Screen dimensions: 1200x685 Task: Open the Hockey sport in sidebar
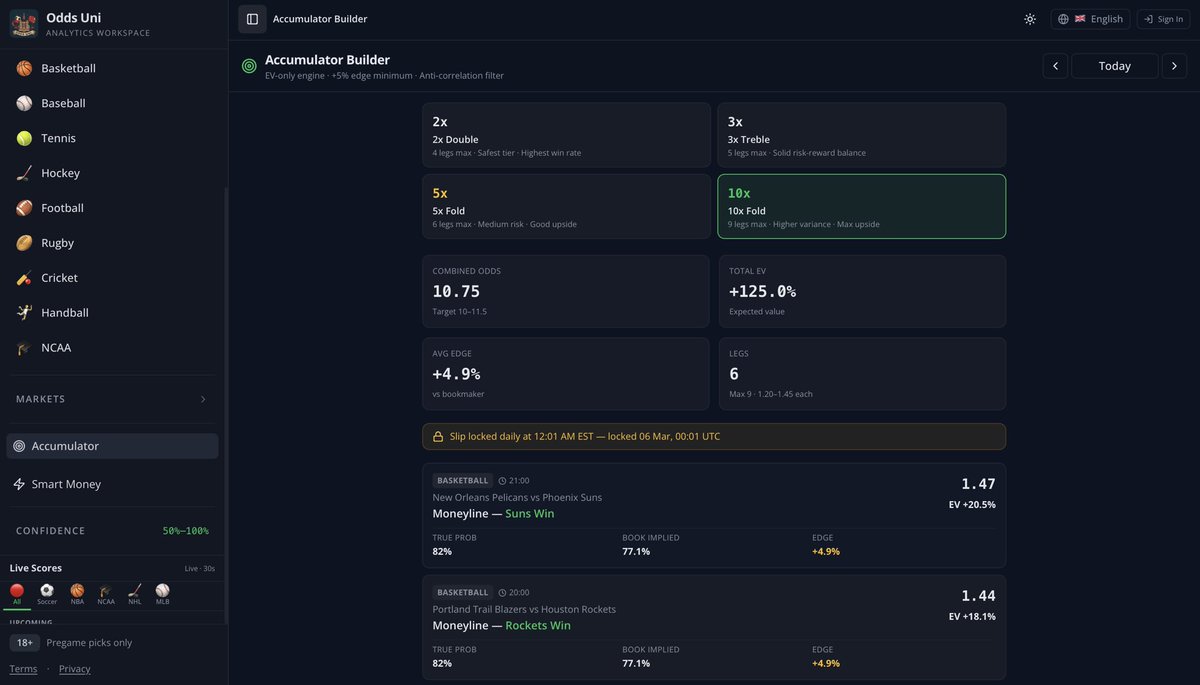point(112,173)
